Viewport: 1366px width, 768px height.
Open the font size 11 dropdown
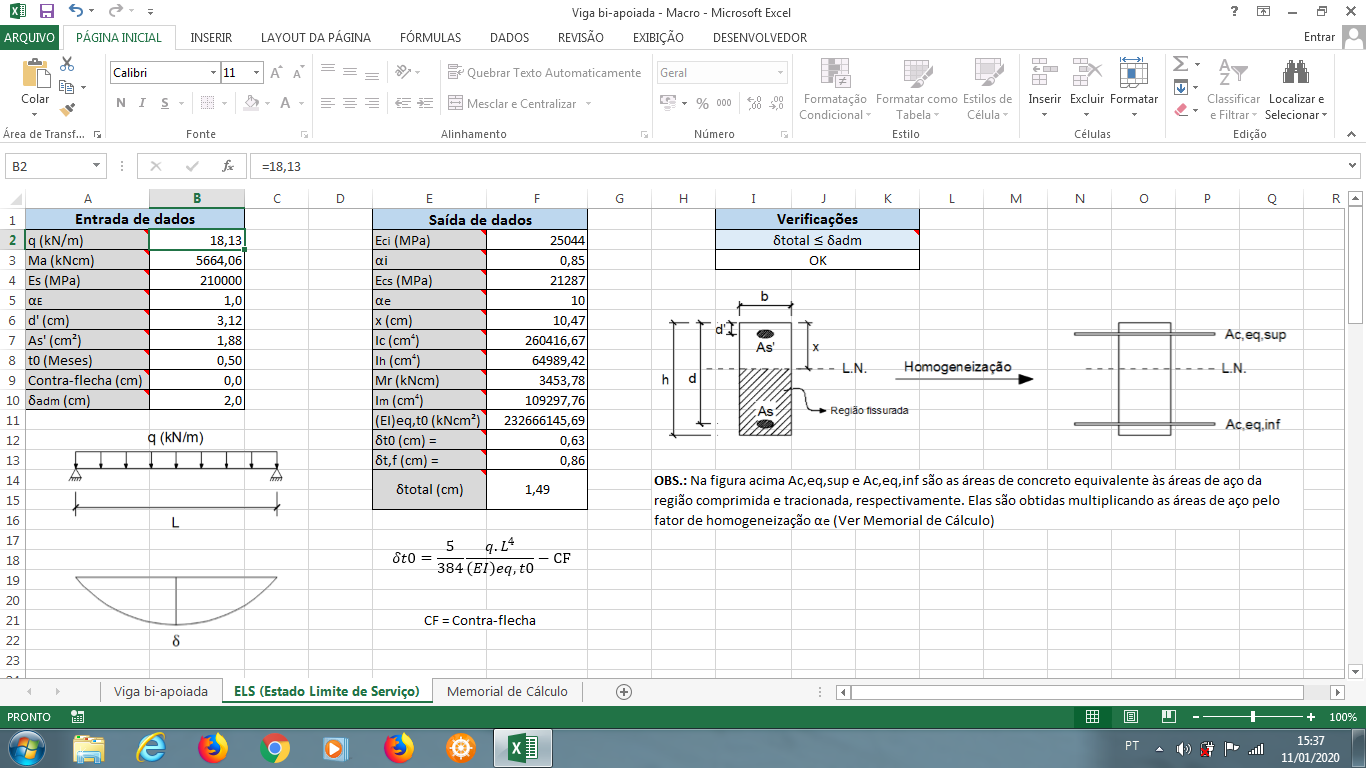click(x=257, y=73)
